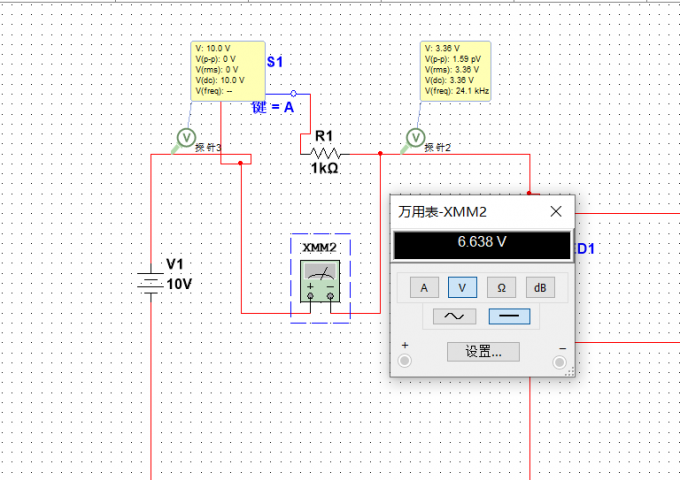Select the V1 10V battery symbol
The image size is (680, 480).
[x=150, y=281]
